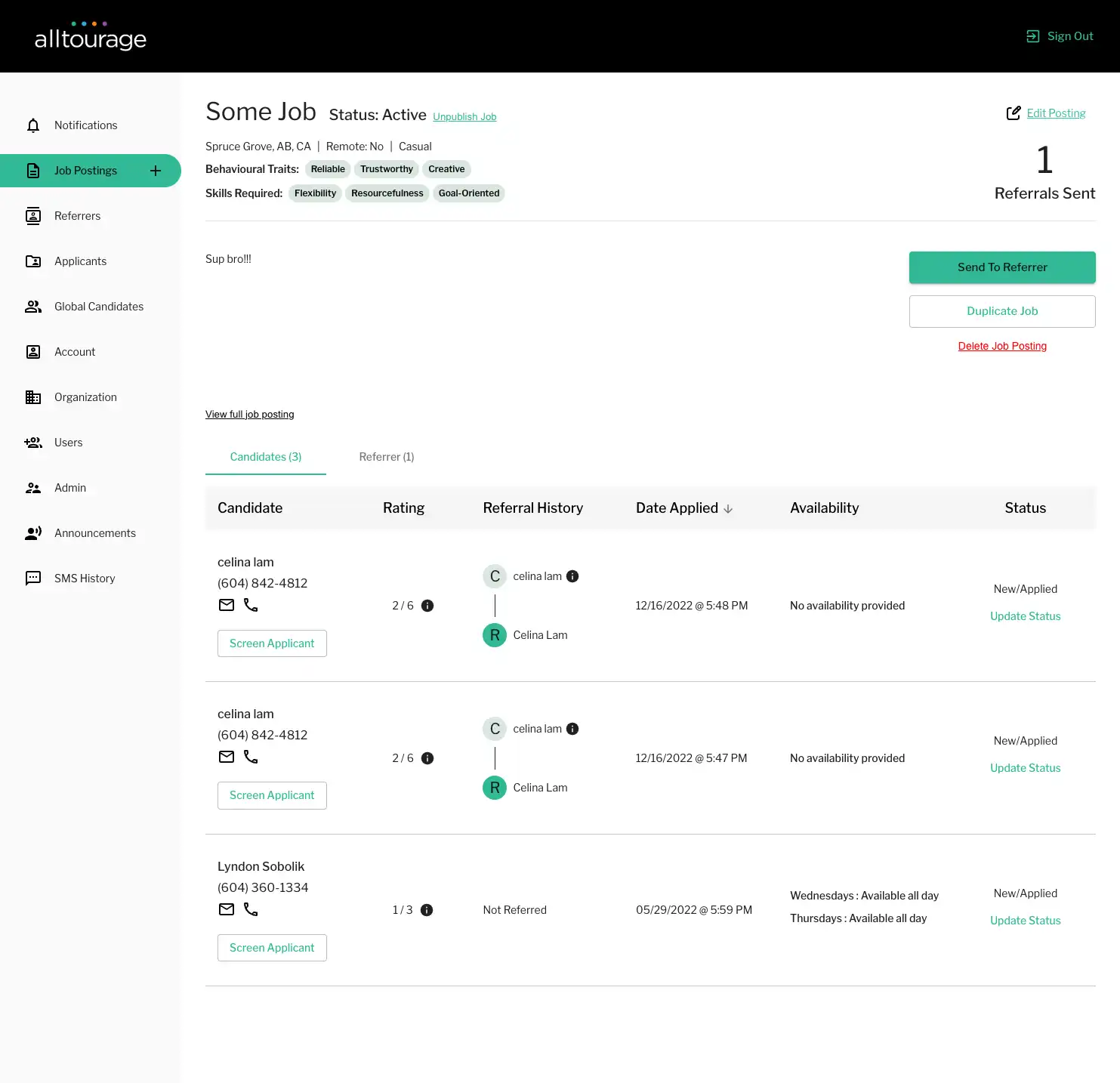This screenshot has height=1083, width=1120.
Task: Click the Reliable trait chip
Action: tap(328, 169)
